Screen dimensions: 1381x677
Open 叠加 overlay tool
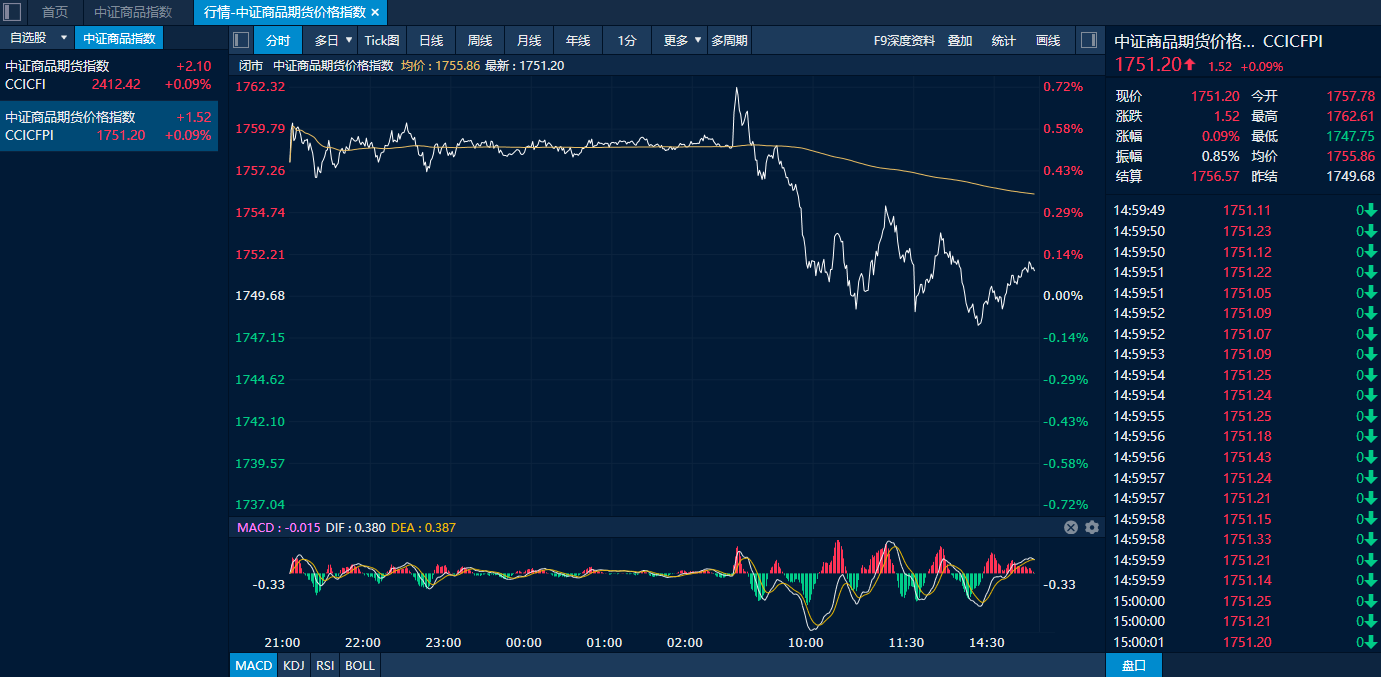[960, 40]
